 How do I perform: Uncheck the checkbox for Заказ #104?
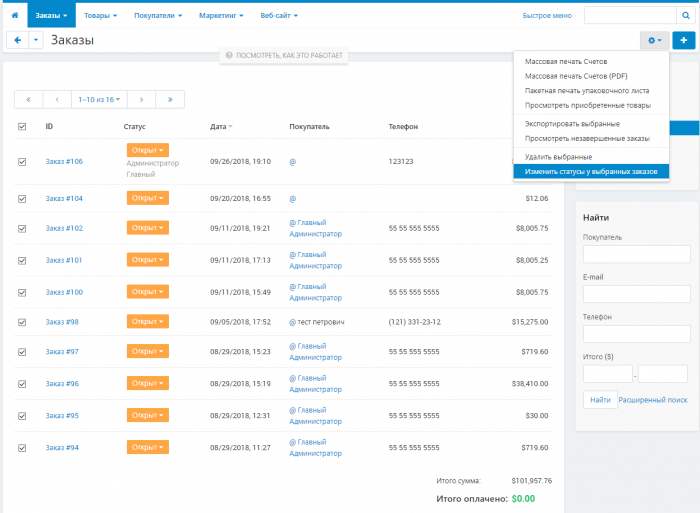coord(22,199)
